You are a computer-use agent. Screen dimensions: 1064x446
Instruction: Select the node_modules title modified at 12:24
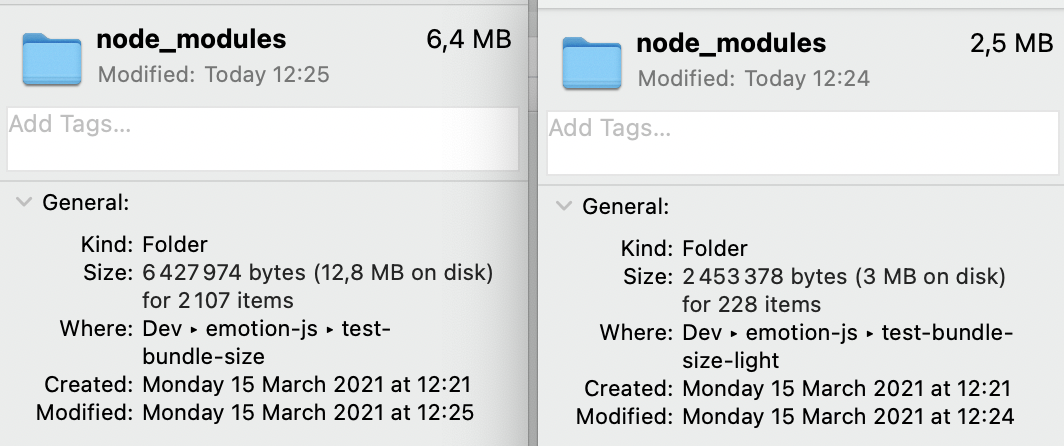point(731,44)
